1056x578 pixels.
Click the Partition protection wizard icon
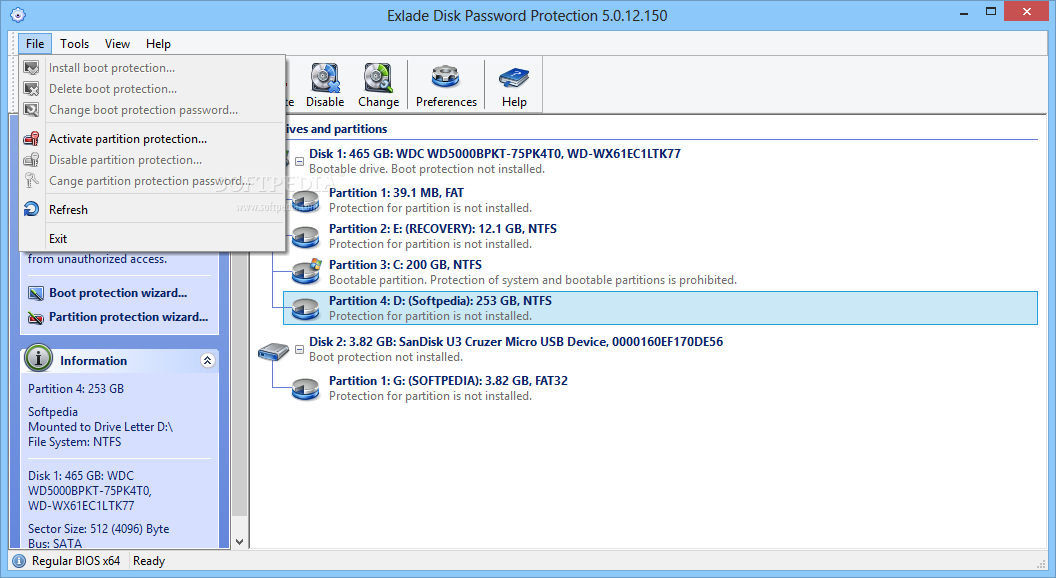[x=36, y=317]
